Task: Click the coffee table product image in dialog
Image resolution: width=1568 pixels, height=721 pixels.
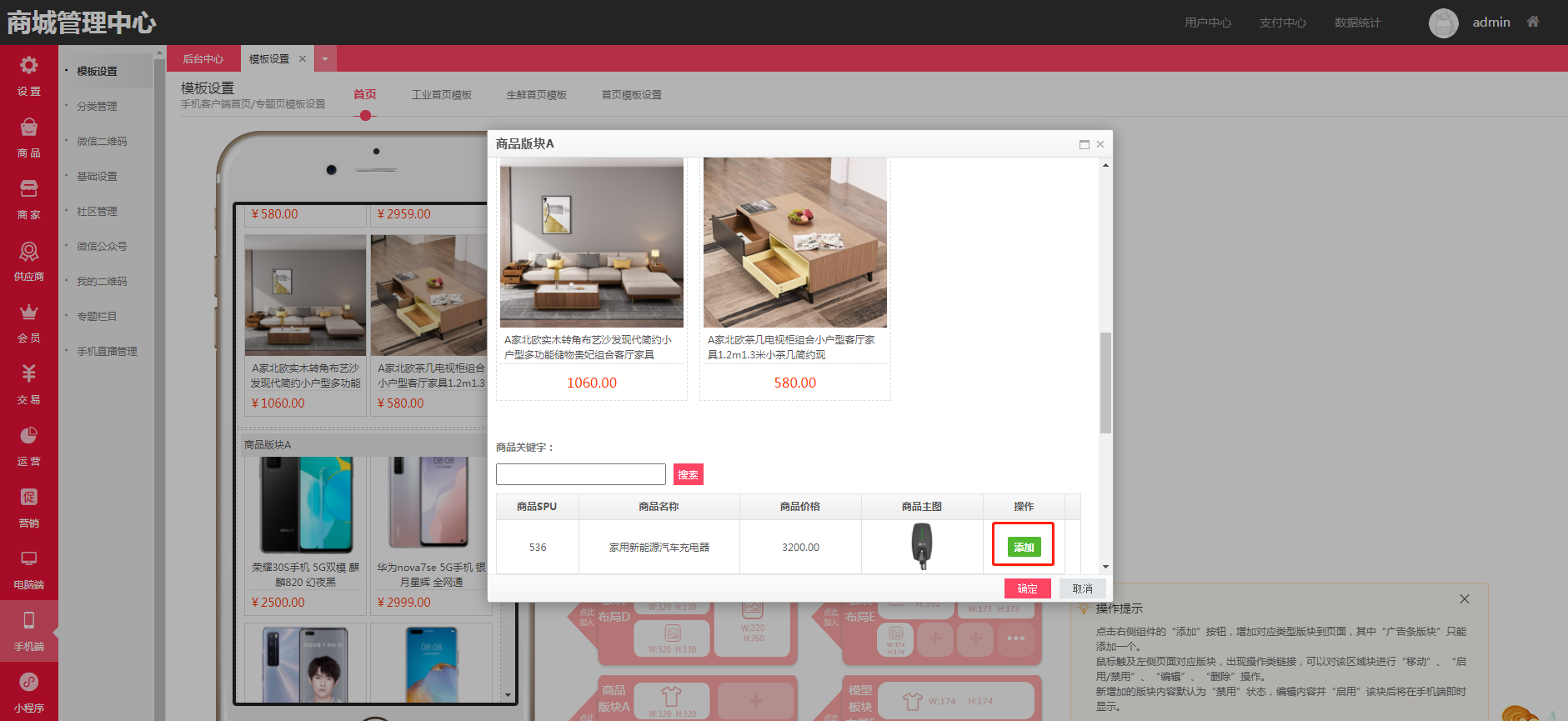Action: click(x=795, y=243)
